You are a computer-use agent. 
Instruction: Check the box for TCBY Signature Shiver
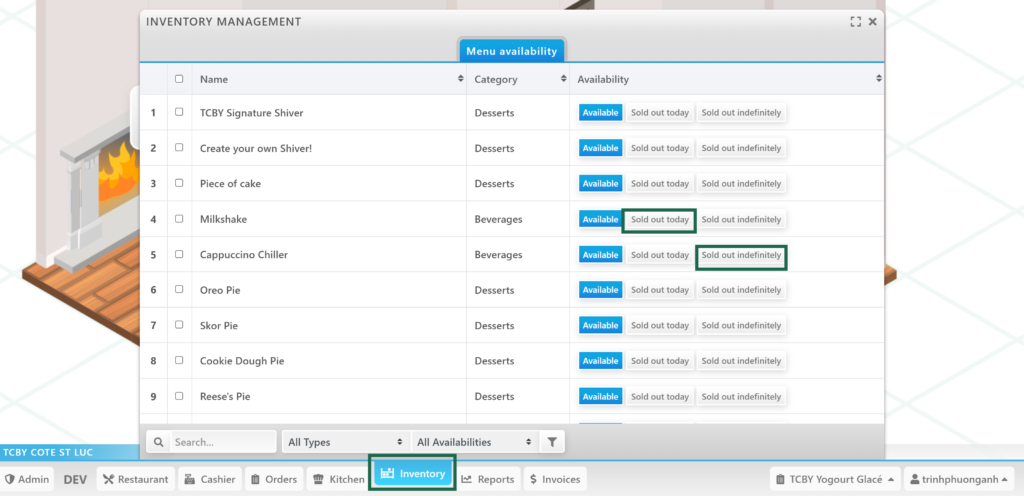(x=179, y=112)
